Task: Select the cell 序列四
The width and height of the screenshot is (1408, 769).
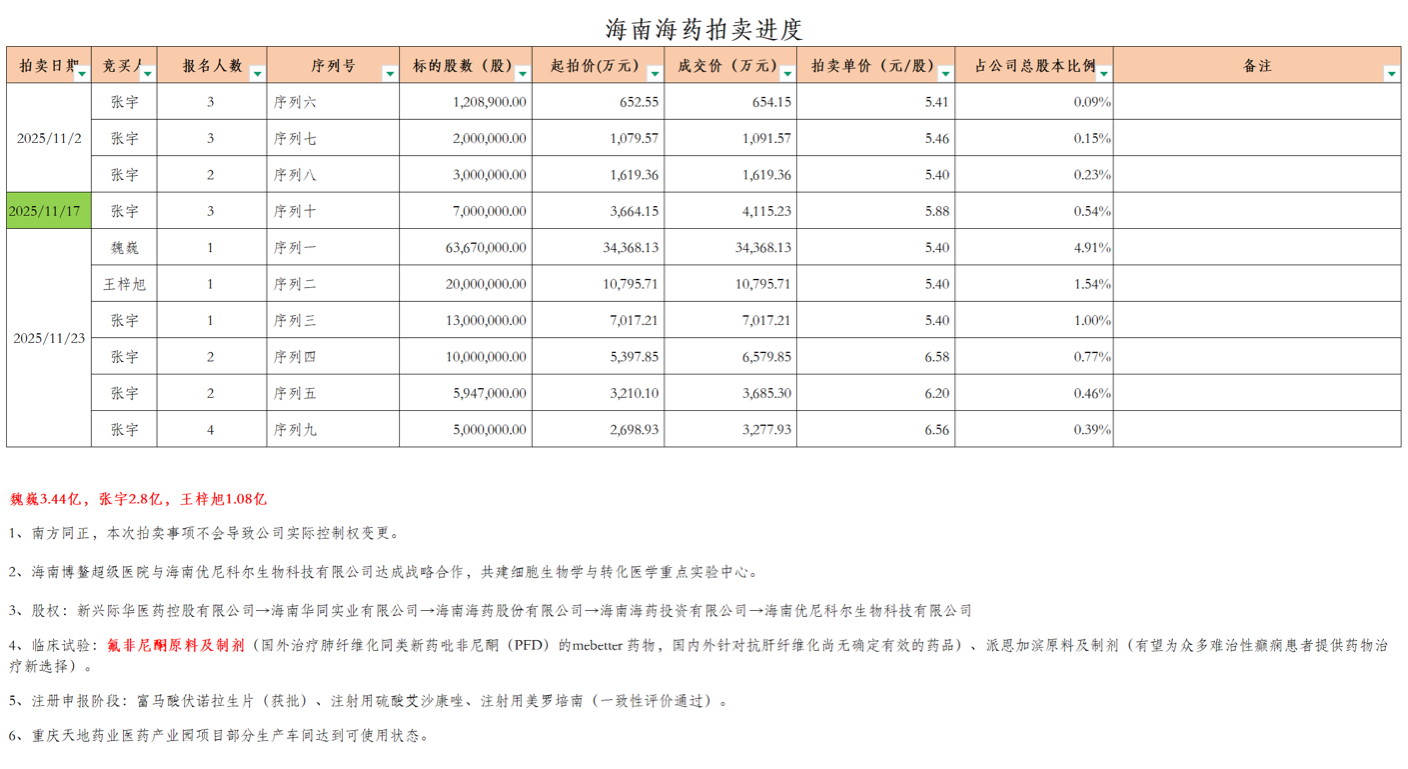Action: tap(333, 356)
